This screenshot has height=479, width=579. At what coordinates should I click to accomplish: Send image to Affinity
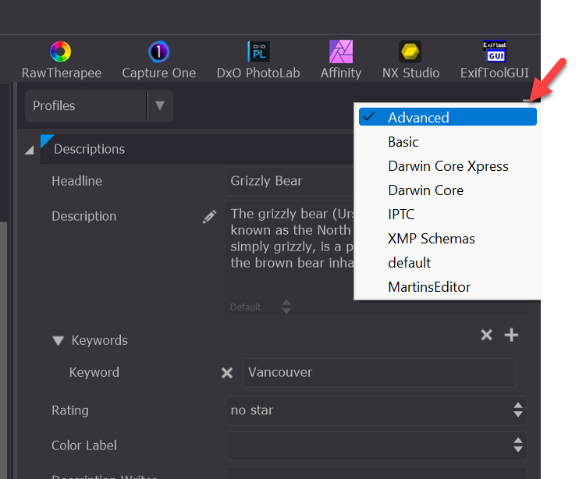[341, 60]
